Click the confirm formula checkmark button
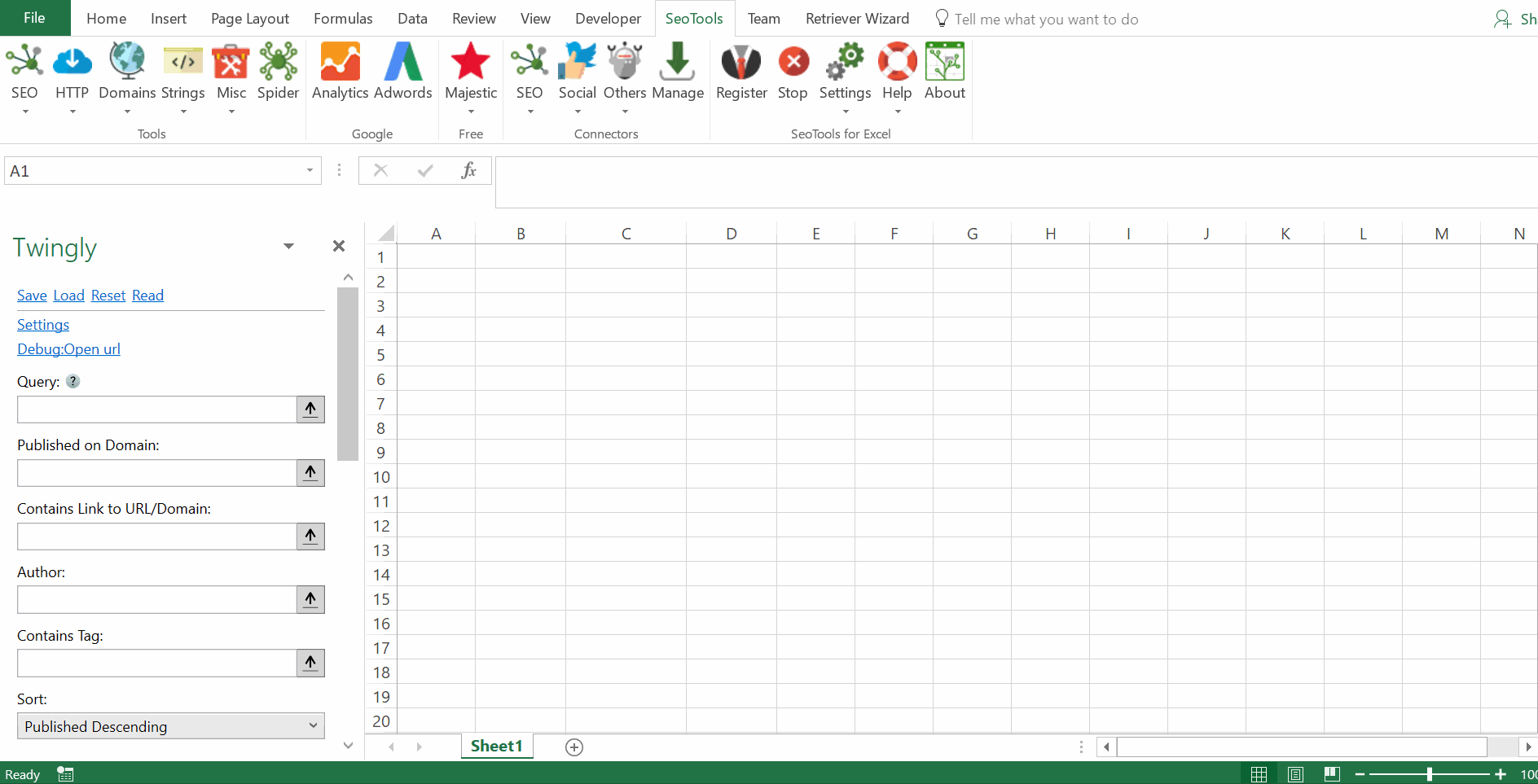Image resolution: width=1538 pixels, height=784 pixels. pos(424,170)
